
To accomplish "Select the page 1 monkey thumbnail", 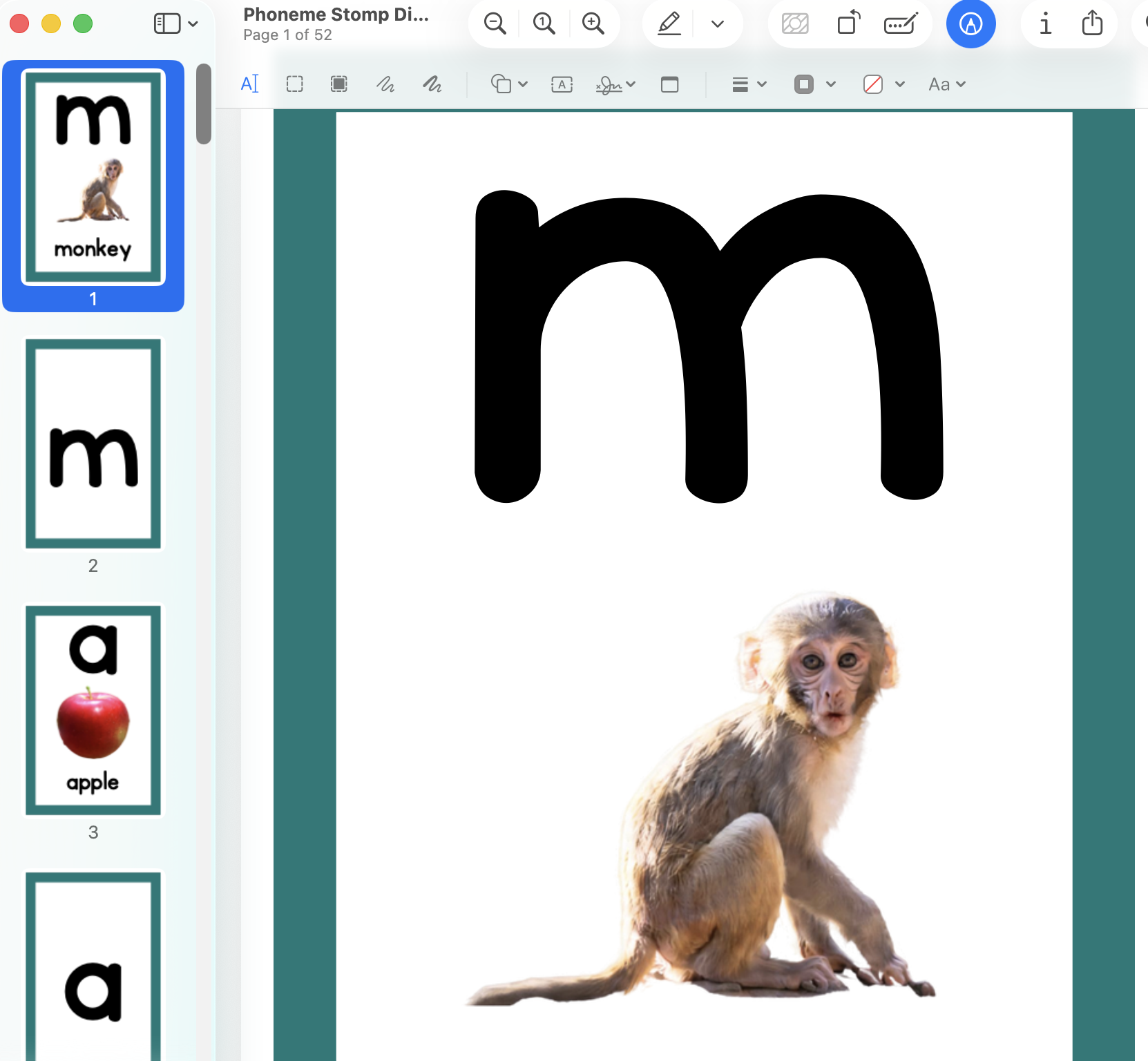I will (93, 177).
